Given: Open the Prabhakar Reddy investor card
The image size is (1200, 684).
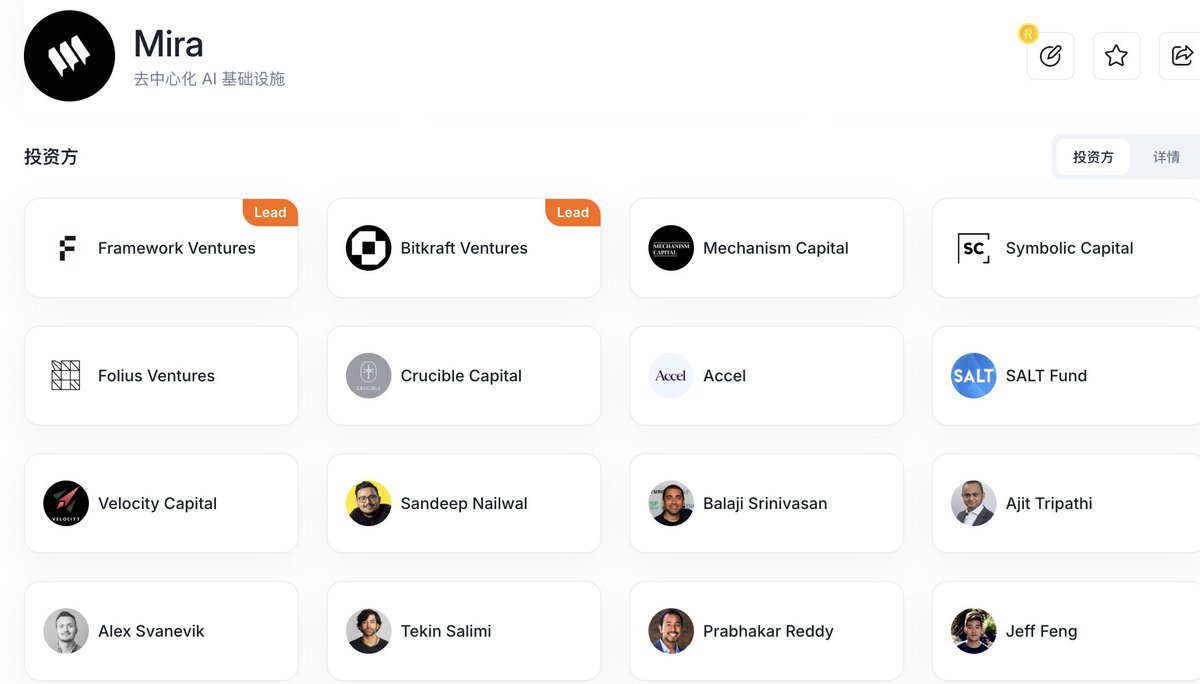Looking at the screenshot, I should click(766, 631).
